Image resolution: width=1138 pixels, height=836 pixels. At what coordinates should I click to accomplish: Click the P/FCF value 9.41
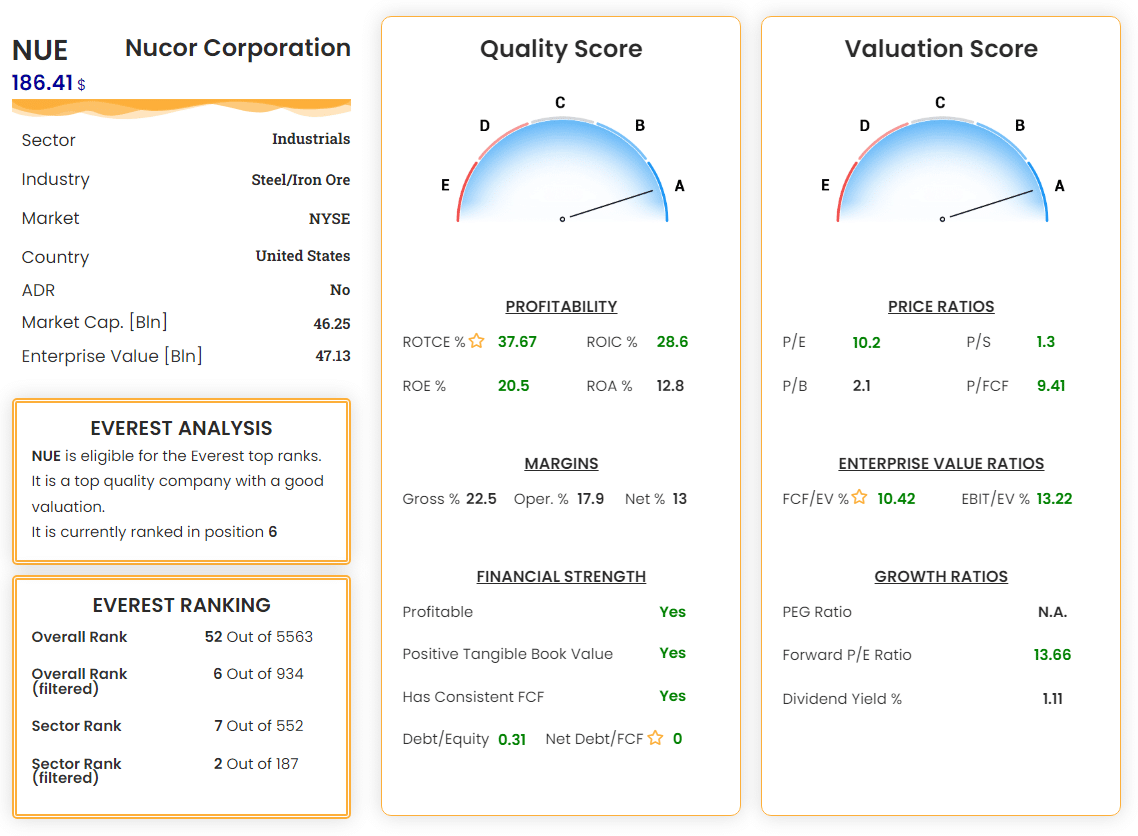click(x=1051, y=386)
